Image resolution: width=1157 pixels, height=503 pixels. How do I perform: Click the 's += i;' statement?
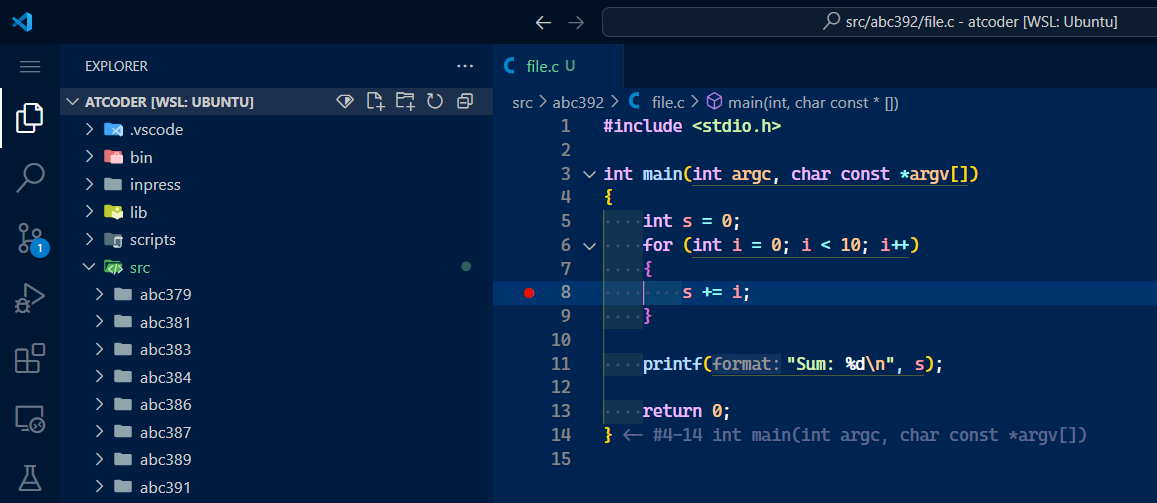point(716,293)
